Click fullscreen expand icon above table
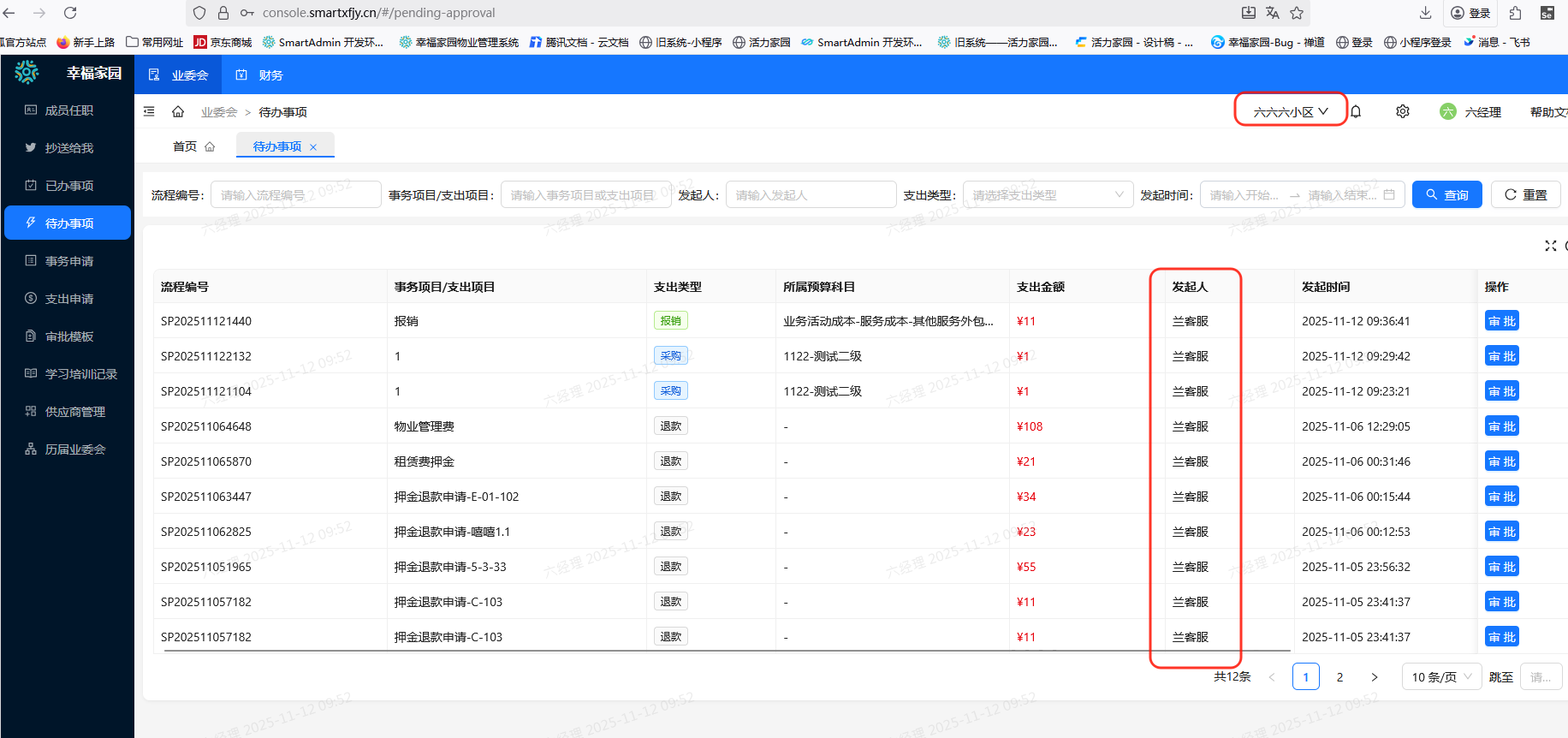The height and width of the screenshot is (738, 1568). (1550, 246)
